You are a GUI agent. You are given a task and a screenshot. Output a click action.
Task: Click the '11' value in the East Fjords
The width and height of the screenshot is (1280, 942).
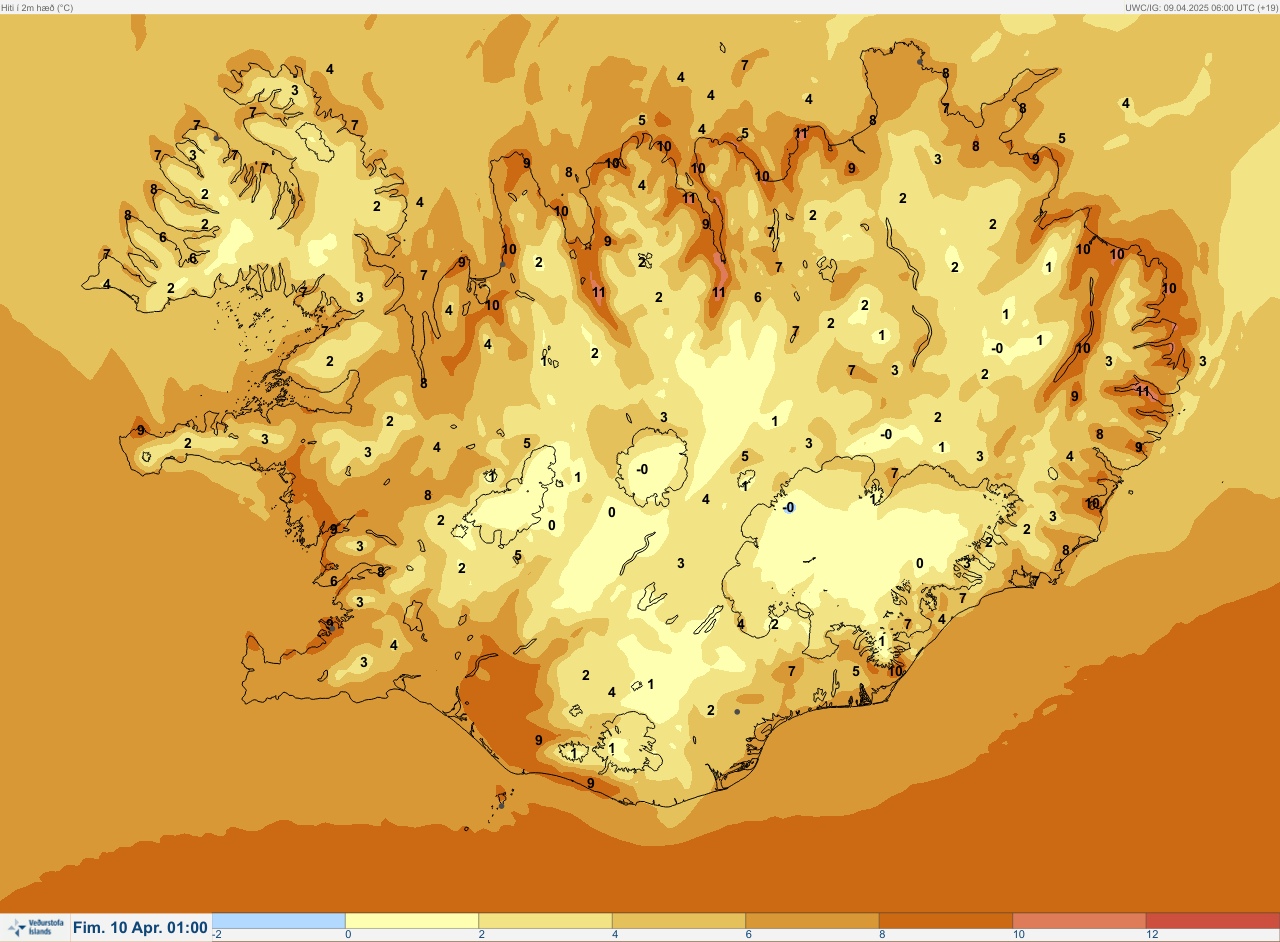tap(1143, 391)
